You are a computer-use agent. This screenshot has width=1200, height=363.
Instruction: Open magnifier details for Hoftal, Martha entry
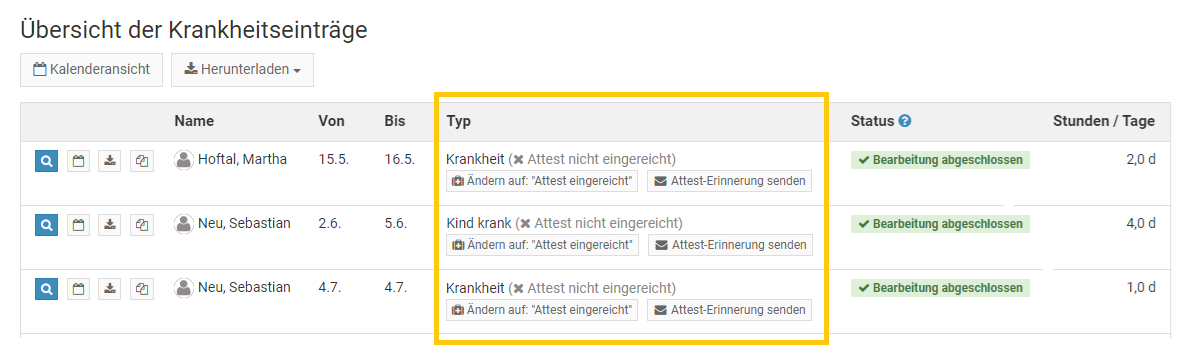[47, 161]
